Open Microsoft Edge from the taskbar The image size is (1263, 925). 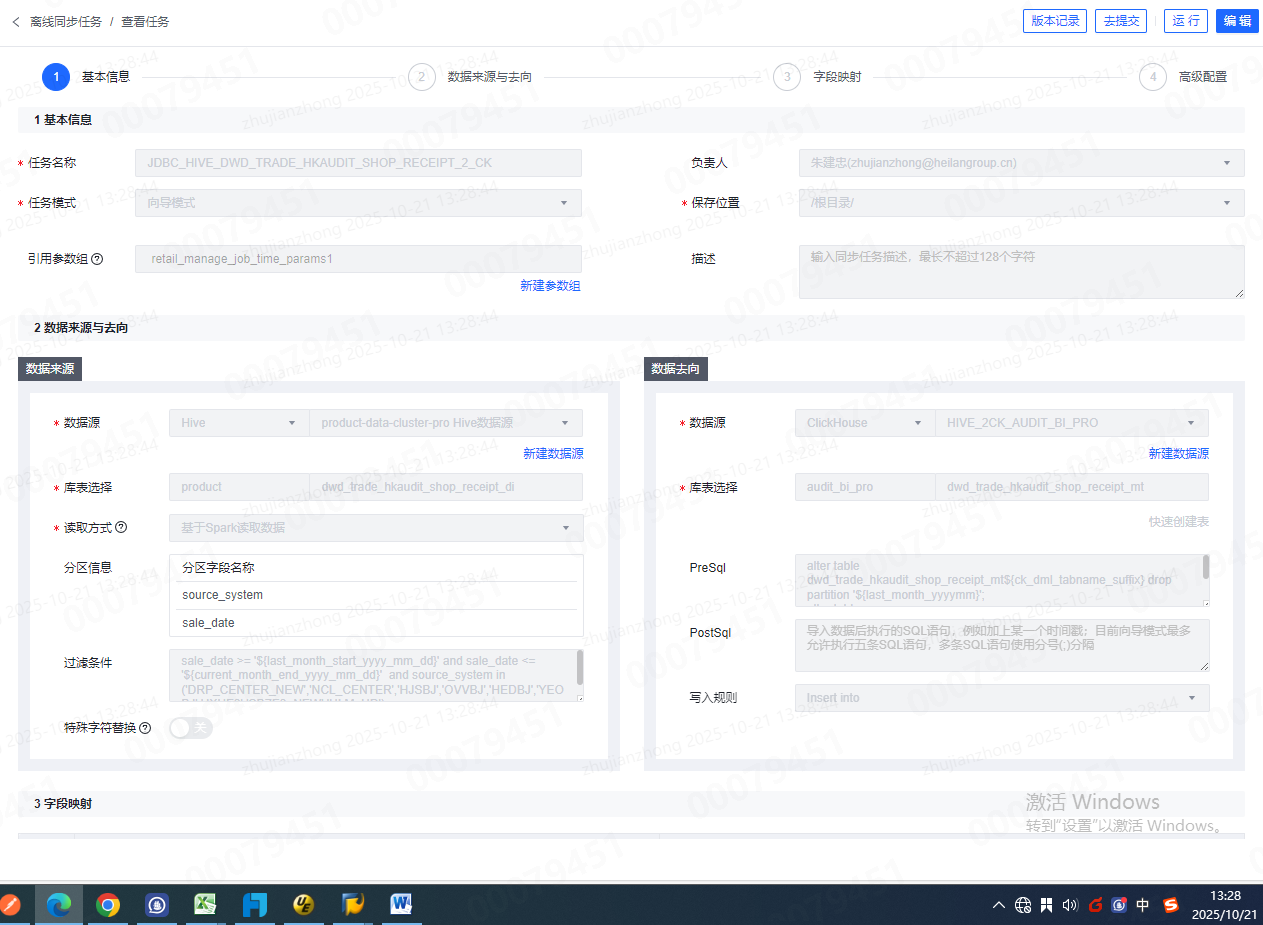click(59, 905)
